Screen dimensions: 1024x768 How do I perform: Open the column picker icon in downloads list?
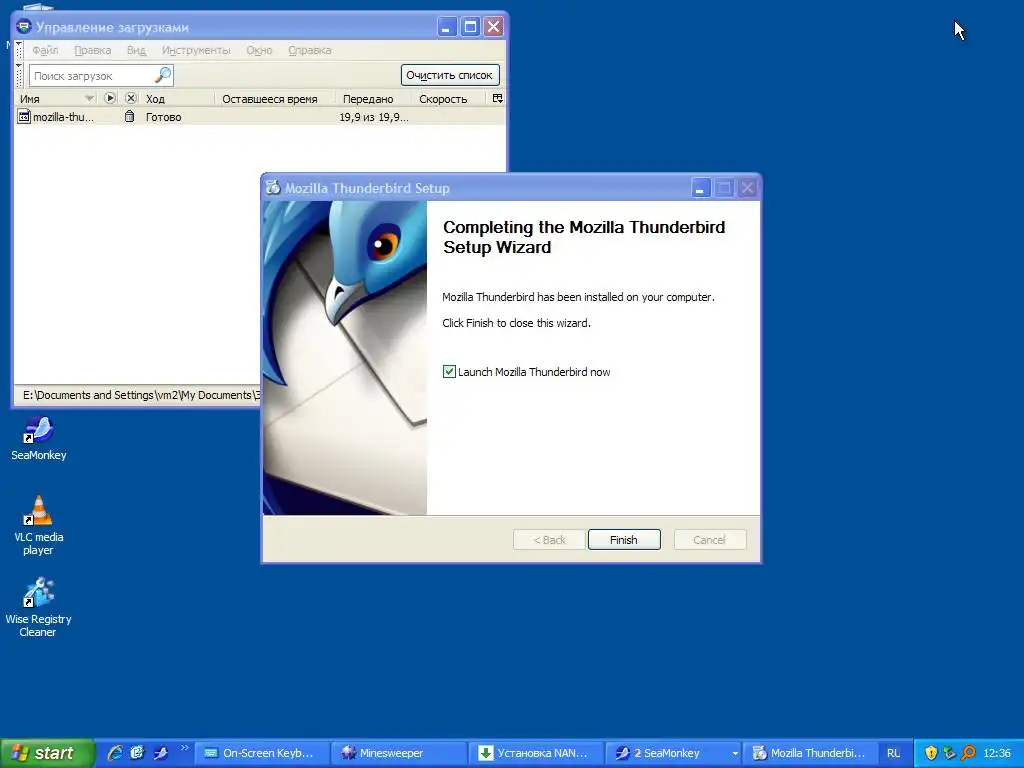[x=498, y=98]
